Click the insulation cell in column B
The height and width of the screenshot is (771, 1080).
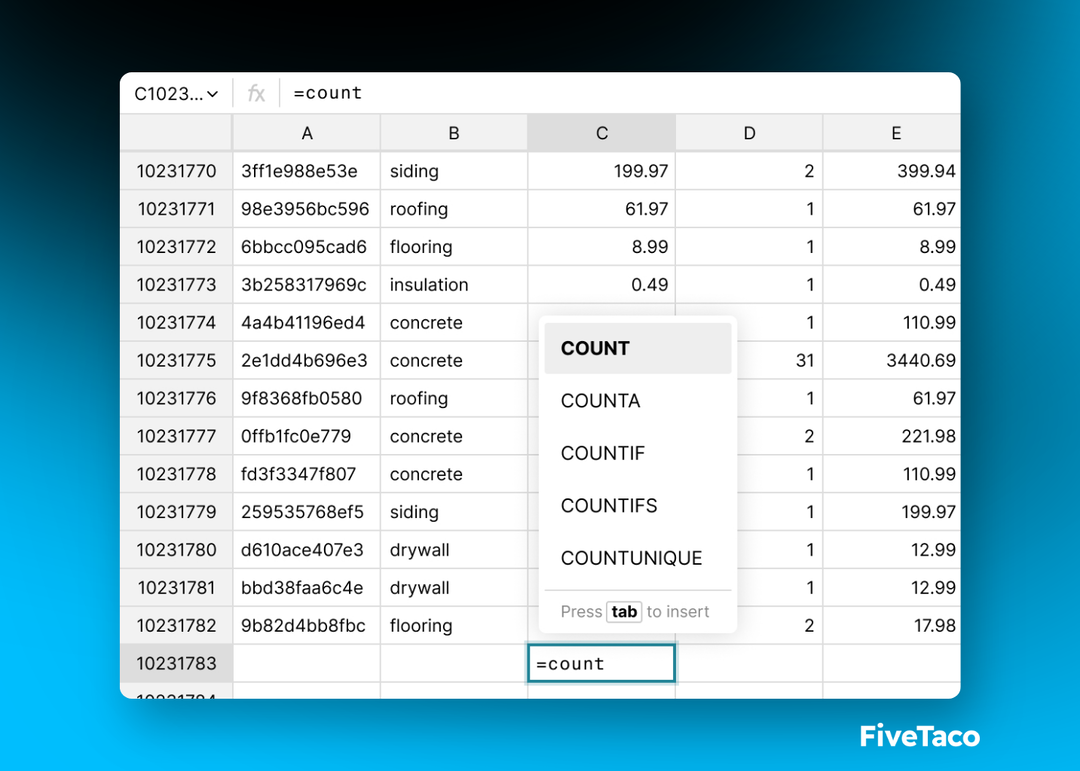(454, 285)
